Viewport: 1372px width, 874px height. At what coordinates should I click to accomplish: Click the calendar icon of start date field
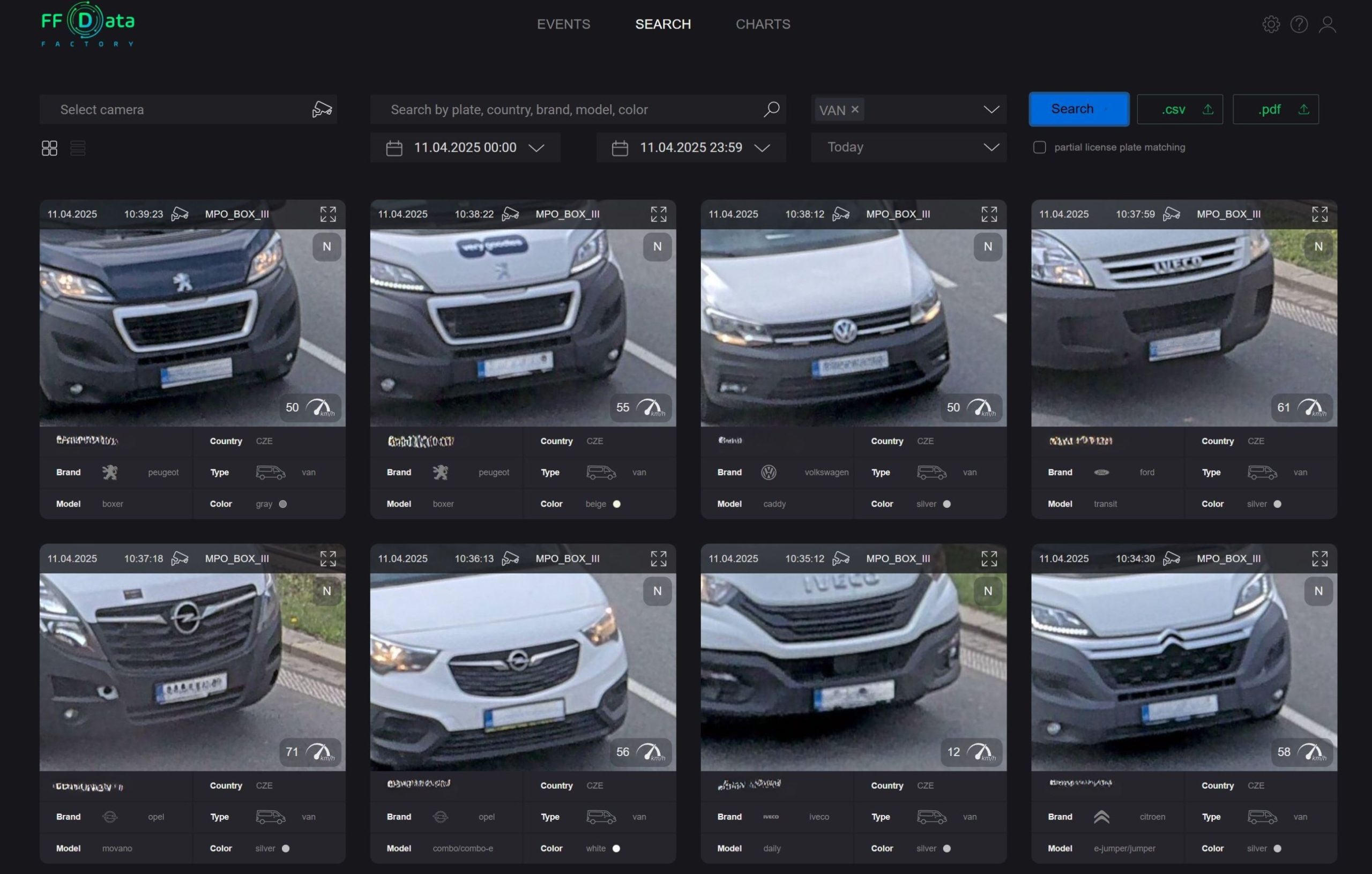coord(394,148)
